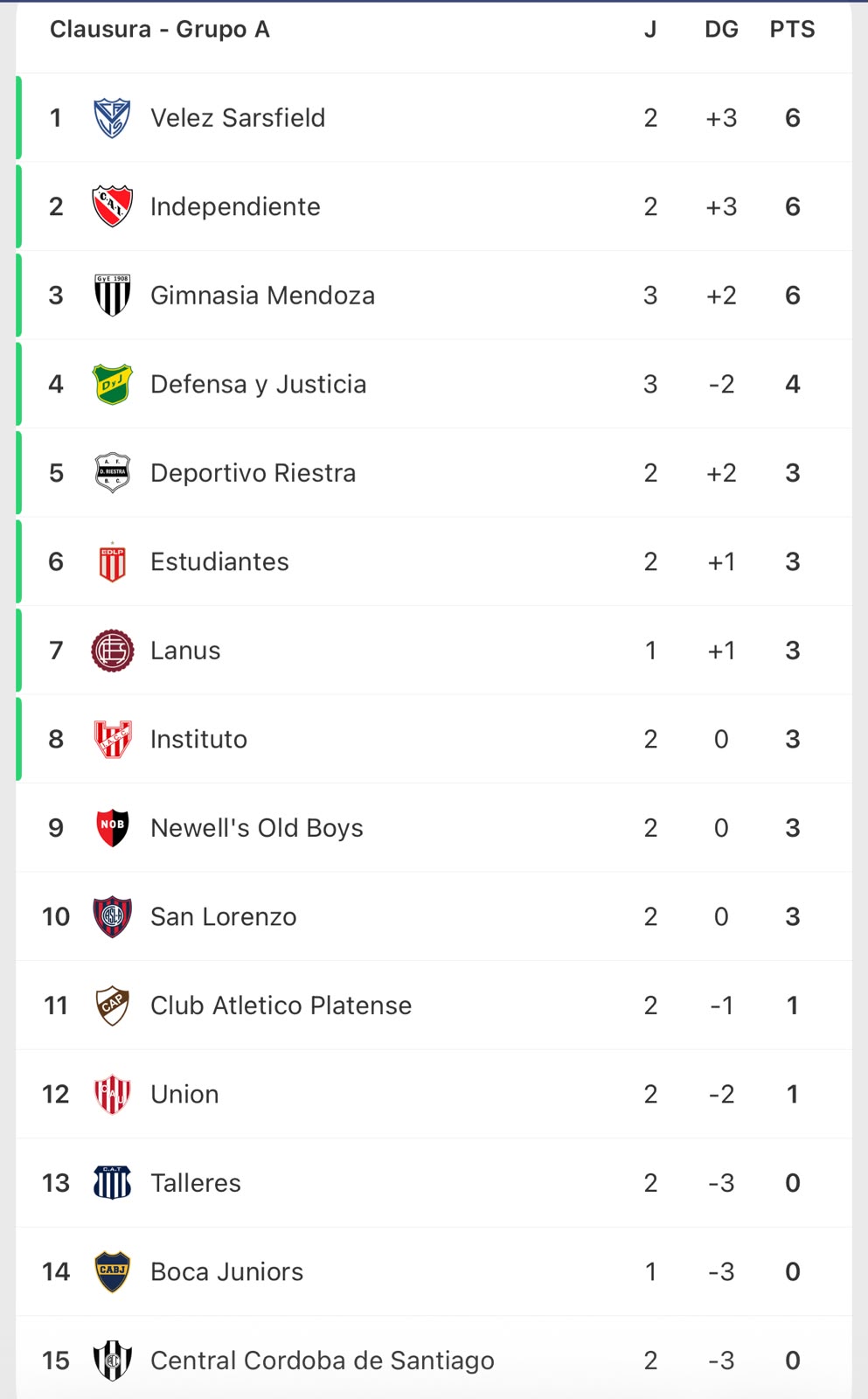
Task: Select the round Lanus club logo
Action: (x=112, y=651)
